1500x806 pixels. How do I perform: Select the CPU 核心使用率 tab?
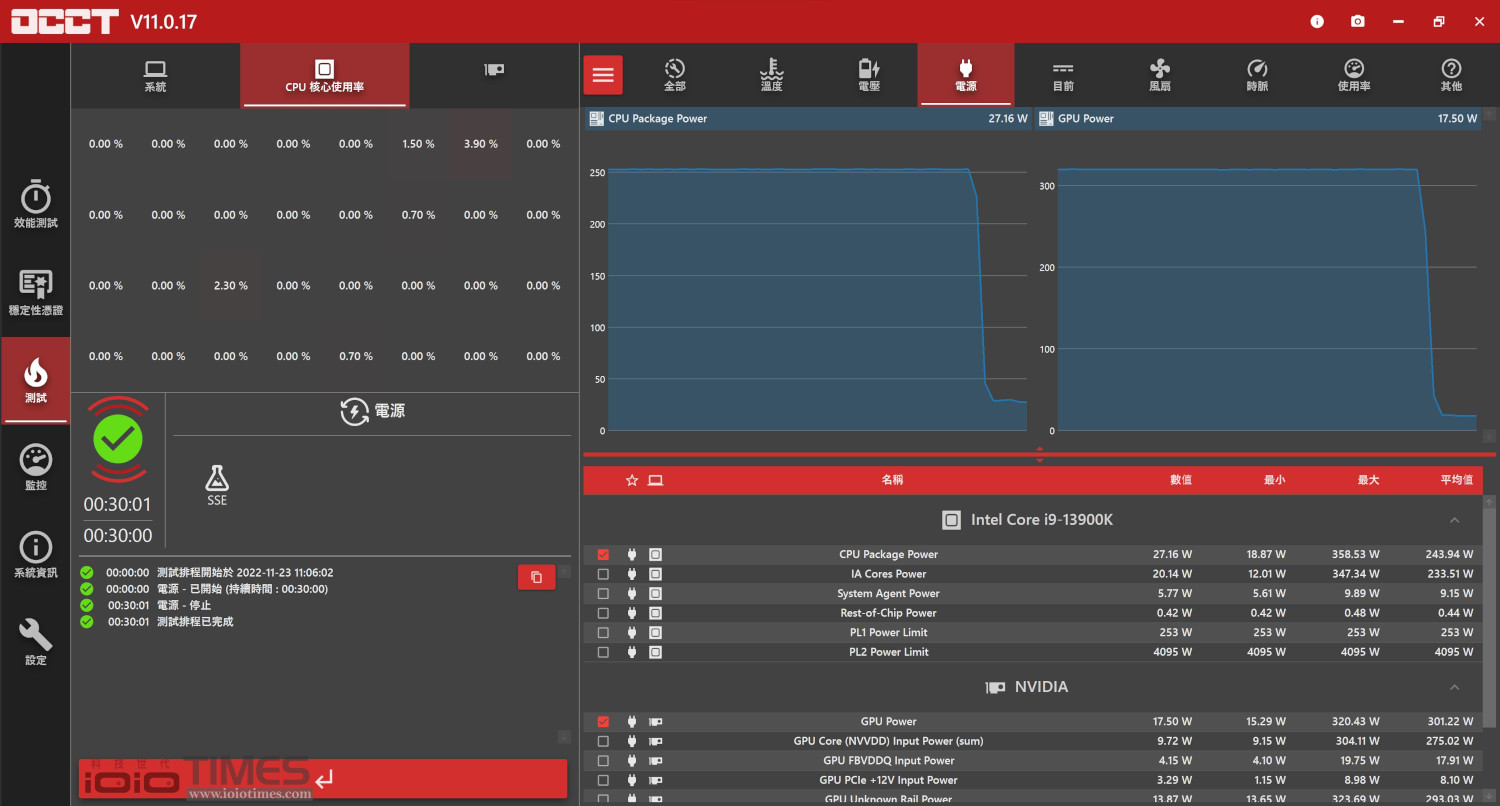pyautogui.click(x=325, y=76)
